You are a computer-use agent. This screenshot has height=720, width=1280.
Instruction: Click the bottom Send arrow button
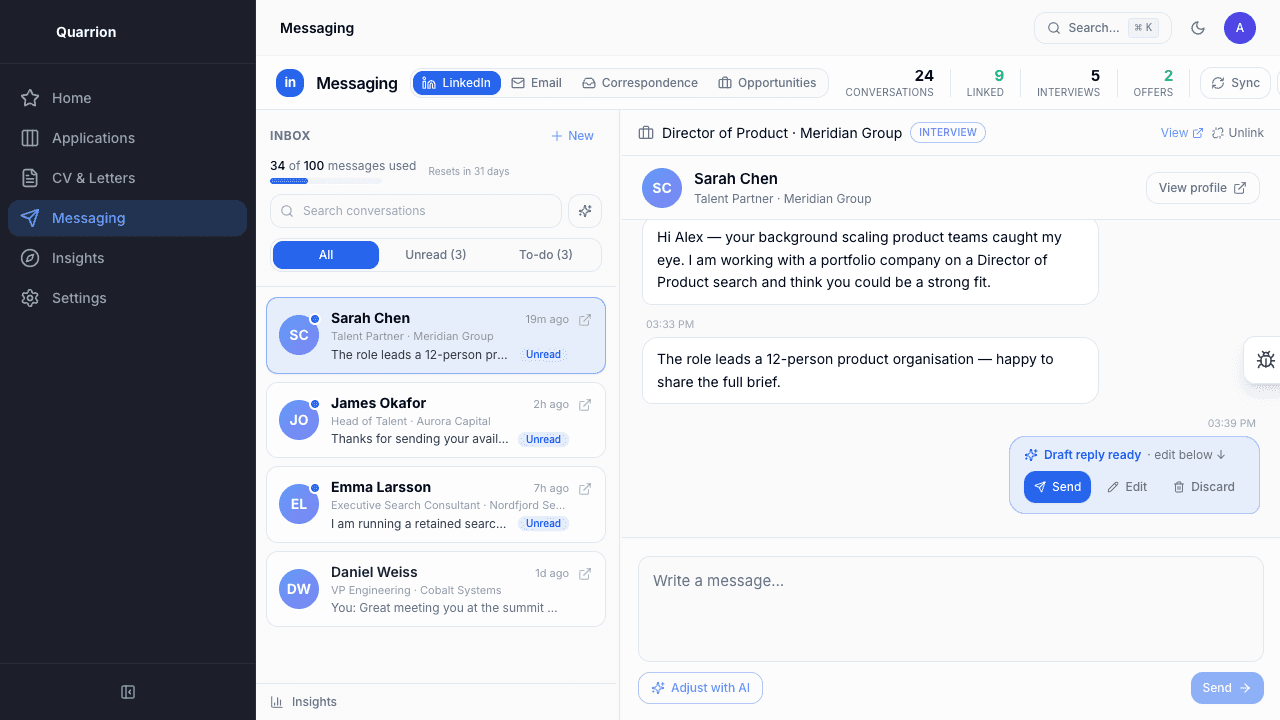coord(1227,688)
